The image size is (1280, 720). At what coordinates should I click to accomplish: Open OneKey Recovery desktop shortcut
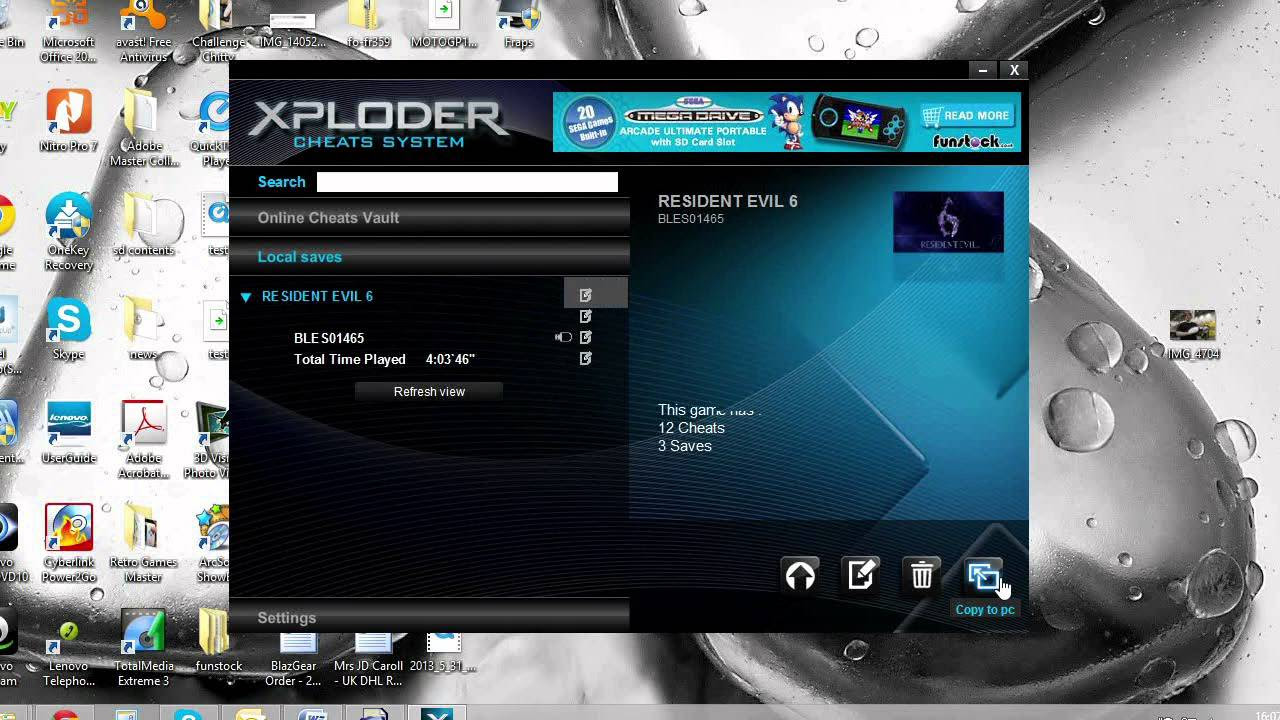68,232
